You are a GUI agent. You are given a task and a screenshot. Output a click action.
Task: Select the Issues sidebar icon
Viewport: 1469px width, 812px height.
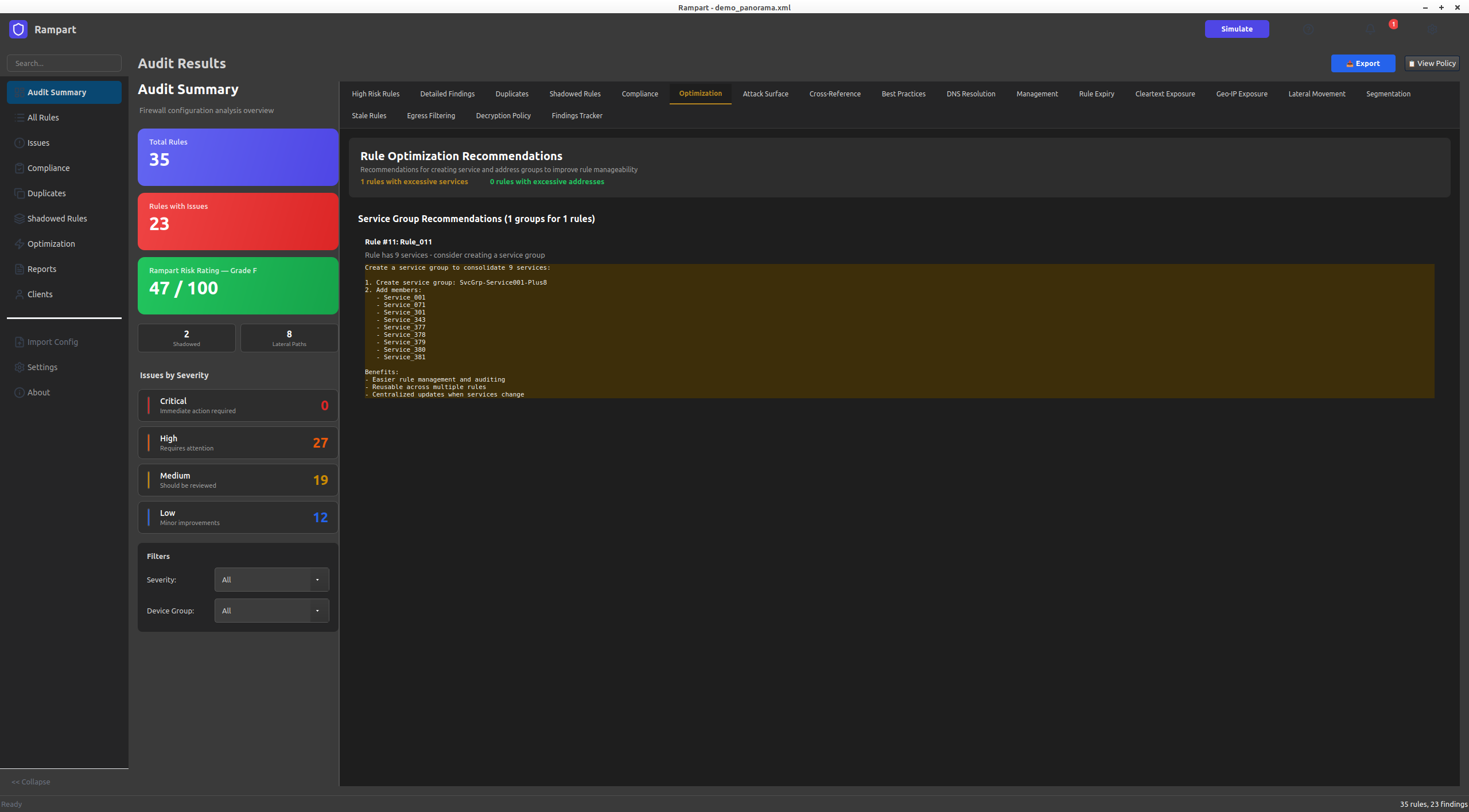[19, 143]
